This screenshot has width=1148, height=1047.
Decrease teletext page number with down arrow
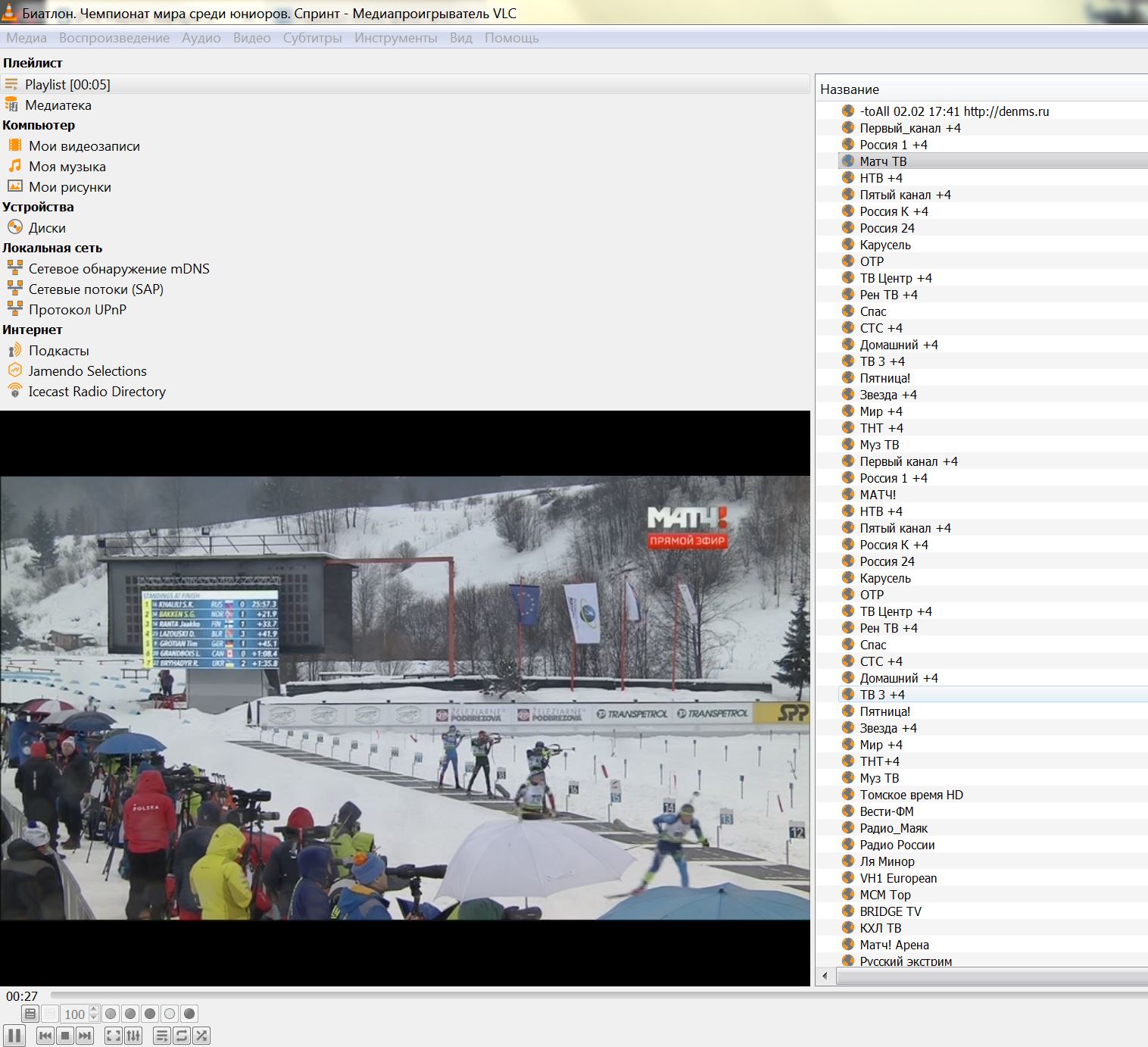point(94,1018)
